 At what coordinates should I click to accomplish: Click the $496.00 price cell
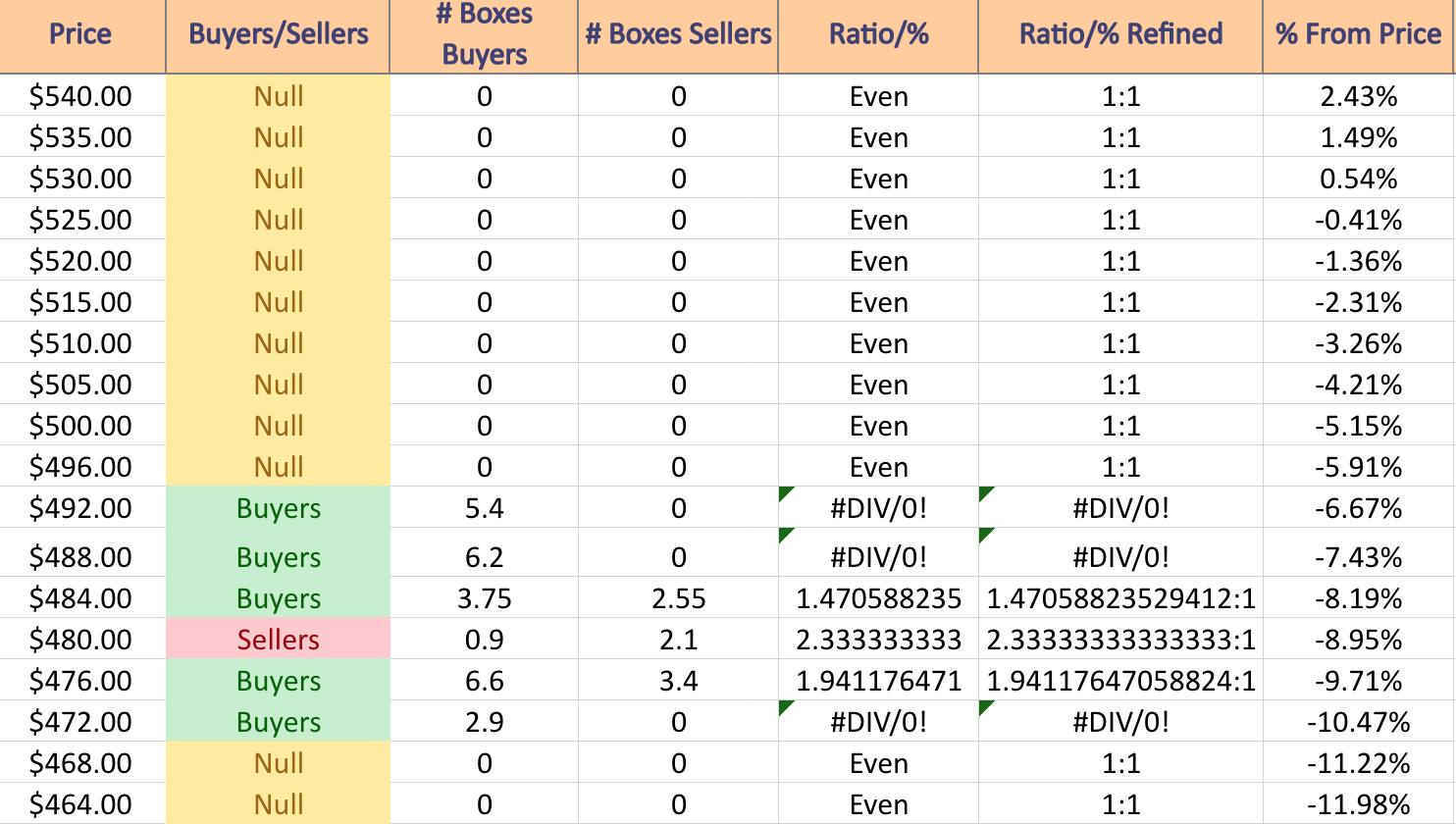point(82,466)
